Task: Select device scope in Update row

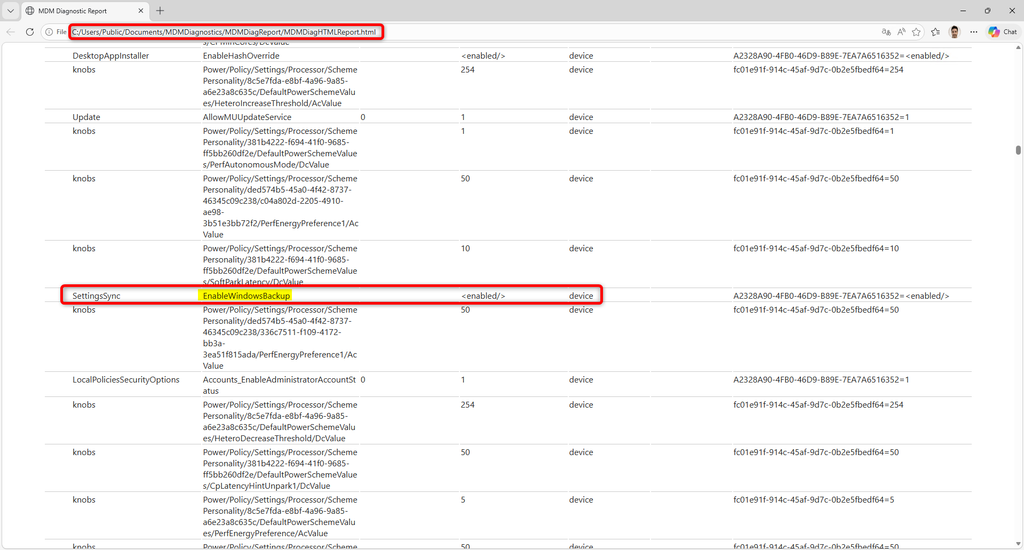Action: [581, 117]
